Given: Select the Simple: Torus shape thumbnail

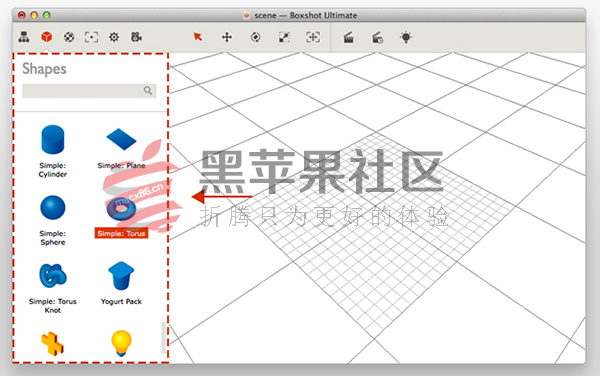Looking at the screenshot, I should 121,209.
